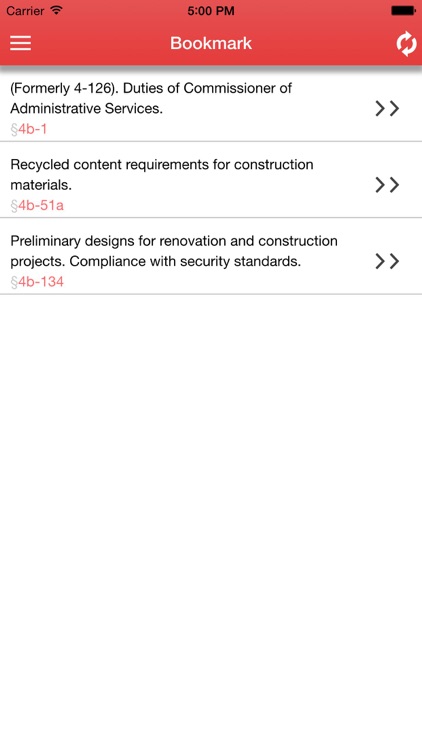The width and height of the screenshot is (422, 750).
Task: Tap the text "Administrative Services."
Action: click(x=87, y=109)
